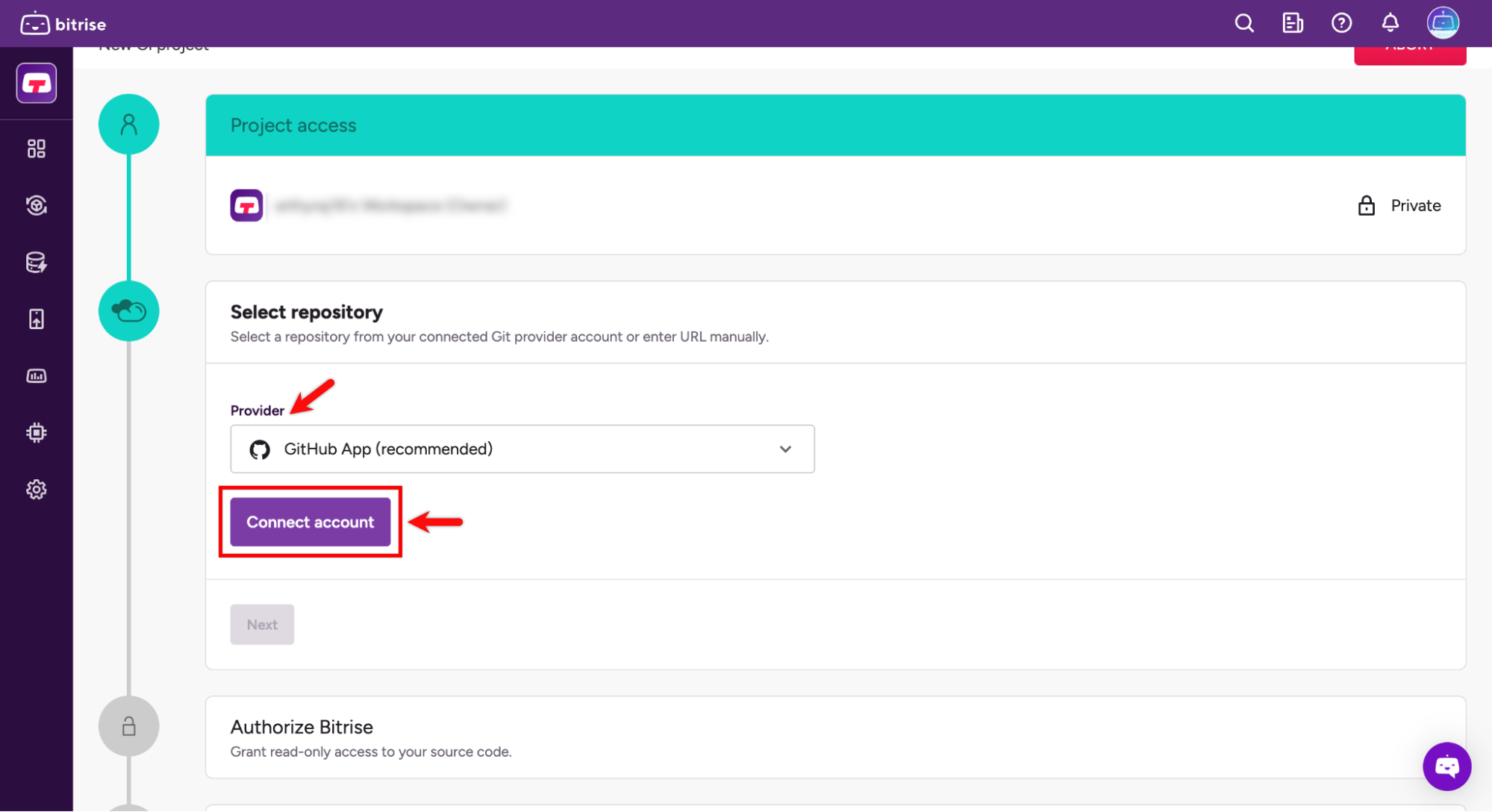The height and width of the screenshot is (812, 1492).
Task: Click the workspace logo in Project access
Action: point(246,205)
